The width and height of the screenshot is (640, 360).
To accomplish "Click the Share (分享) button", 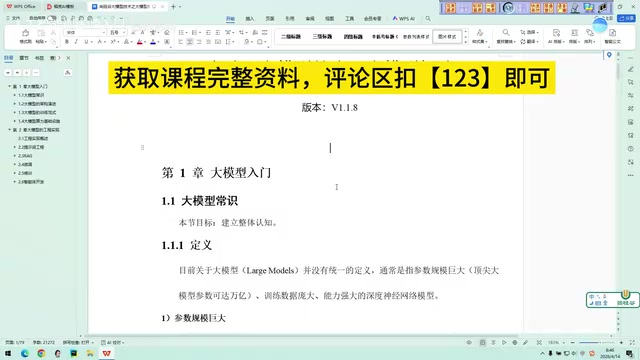I will click(x=627, y=18).
